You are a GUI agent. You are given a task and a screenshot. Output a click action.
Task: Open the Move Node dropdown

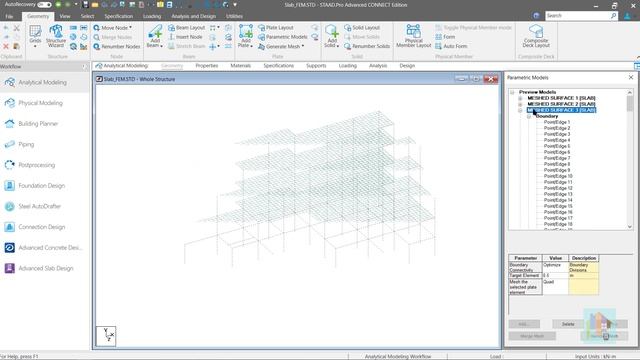click(x=131, y=28)
